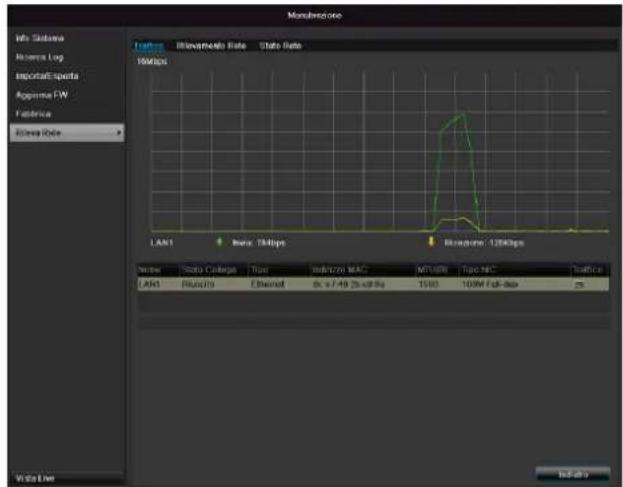
Task: Click the Traffico column header
Action: click(587, 270)
